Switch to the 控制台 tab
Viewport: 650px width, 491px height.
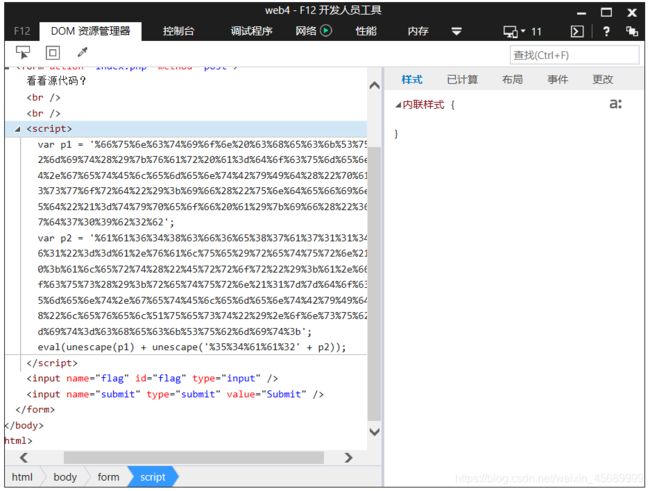coord(178,31)
